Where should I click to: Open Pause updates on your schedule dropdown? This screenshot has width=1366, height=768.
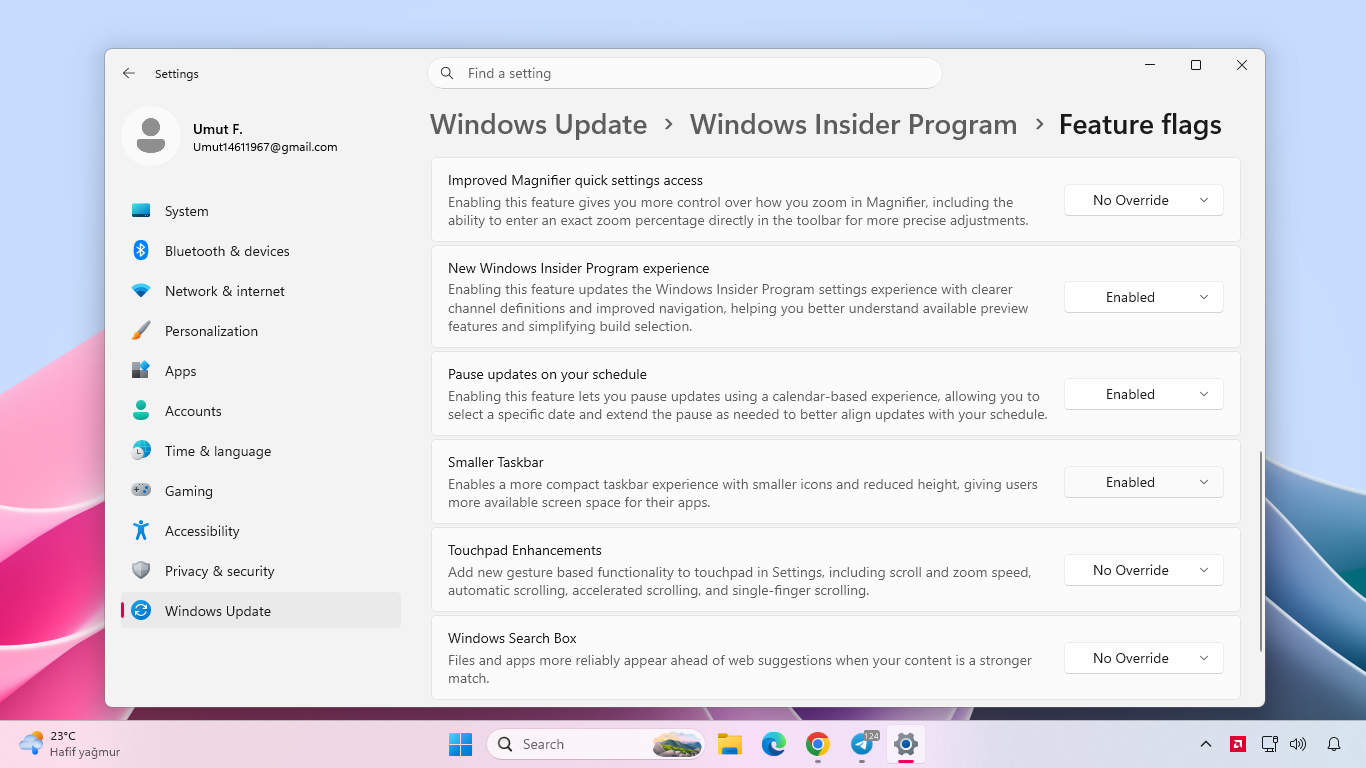1144,394
